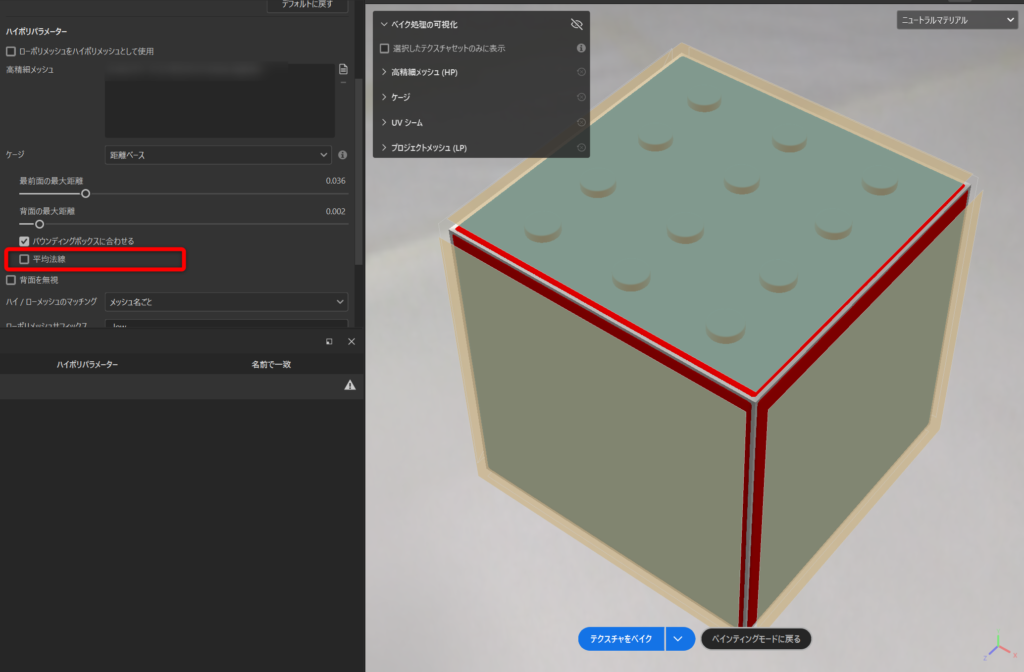Check ローポリメッシュをハイポリメッシュとして使用 option
This screenshot has height=672, width=1024.
[11, 51]
